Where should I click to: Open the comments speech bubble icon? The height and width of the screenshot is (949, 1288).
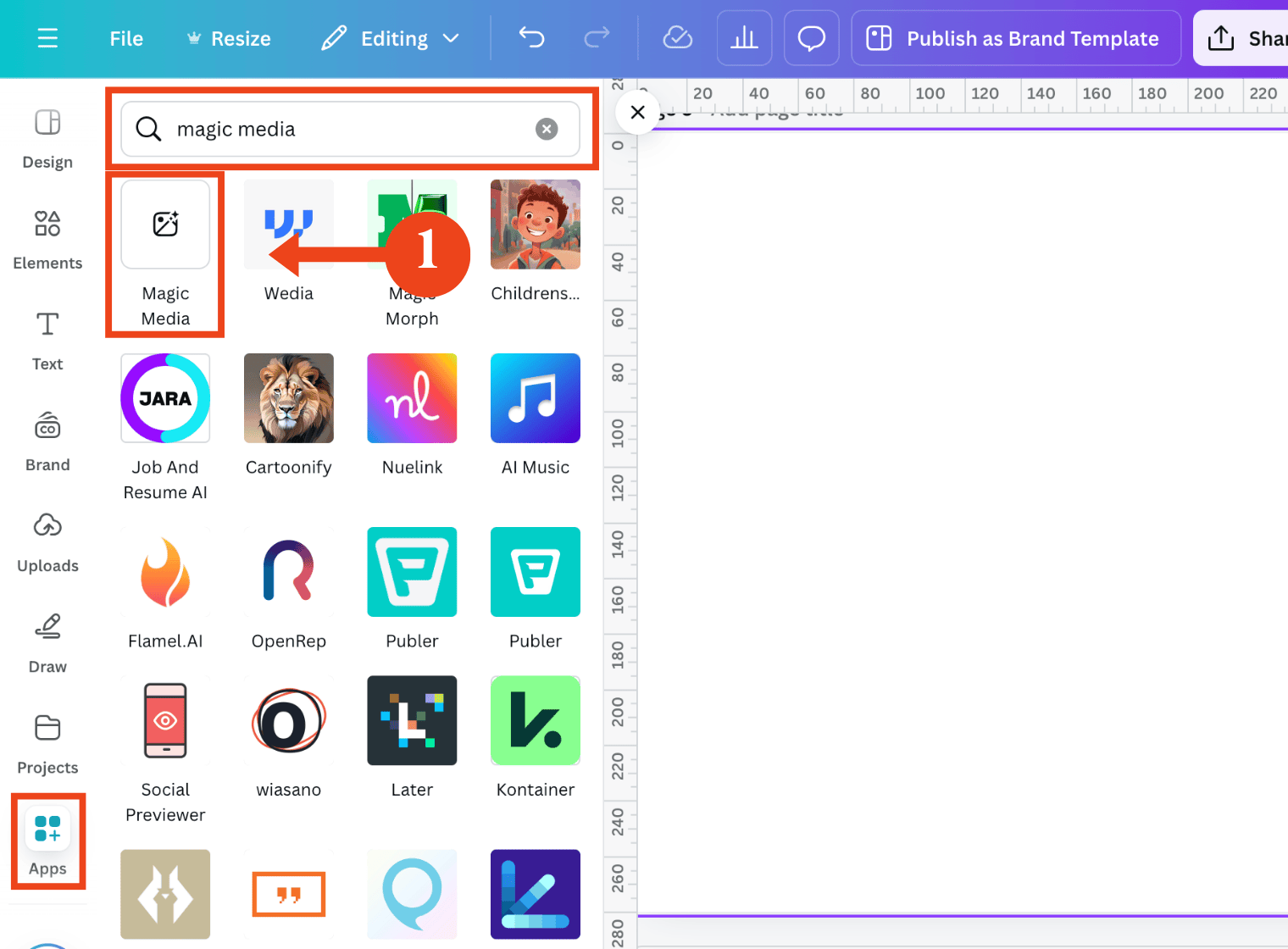click(812, 38)
